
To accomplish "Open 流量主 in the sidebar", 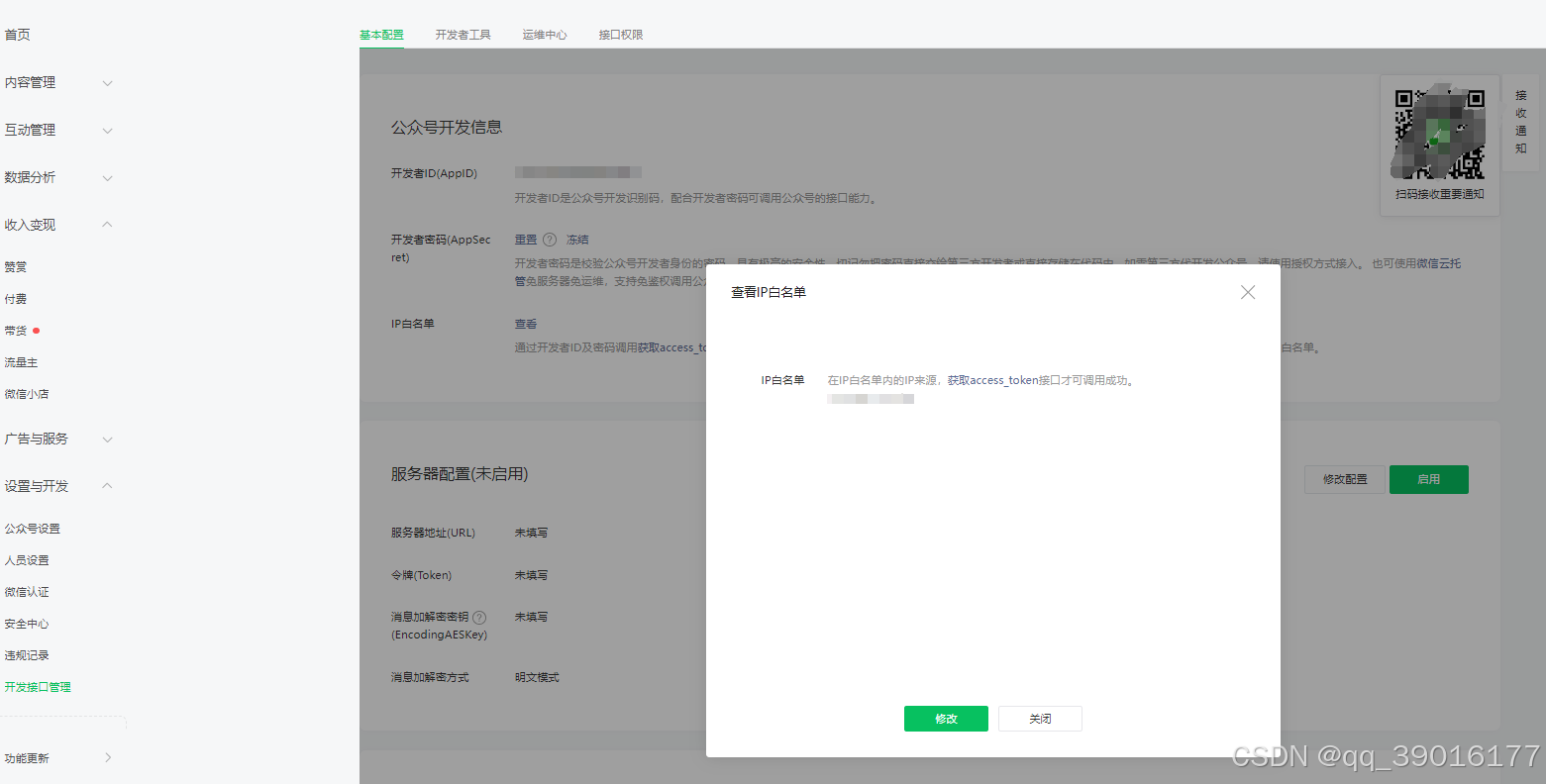I will click(x=21, y=362).
